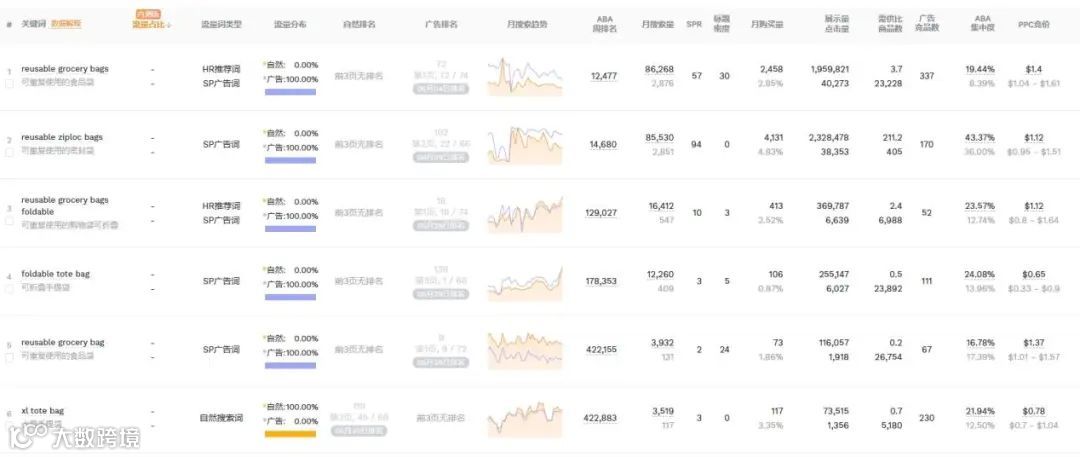Open the xl tote bag search trend chart
Viewport: 1080px width, 457px height.
pos(525,417)
